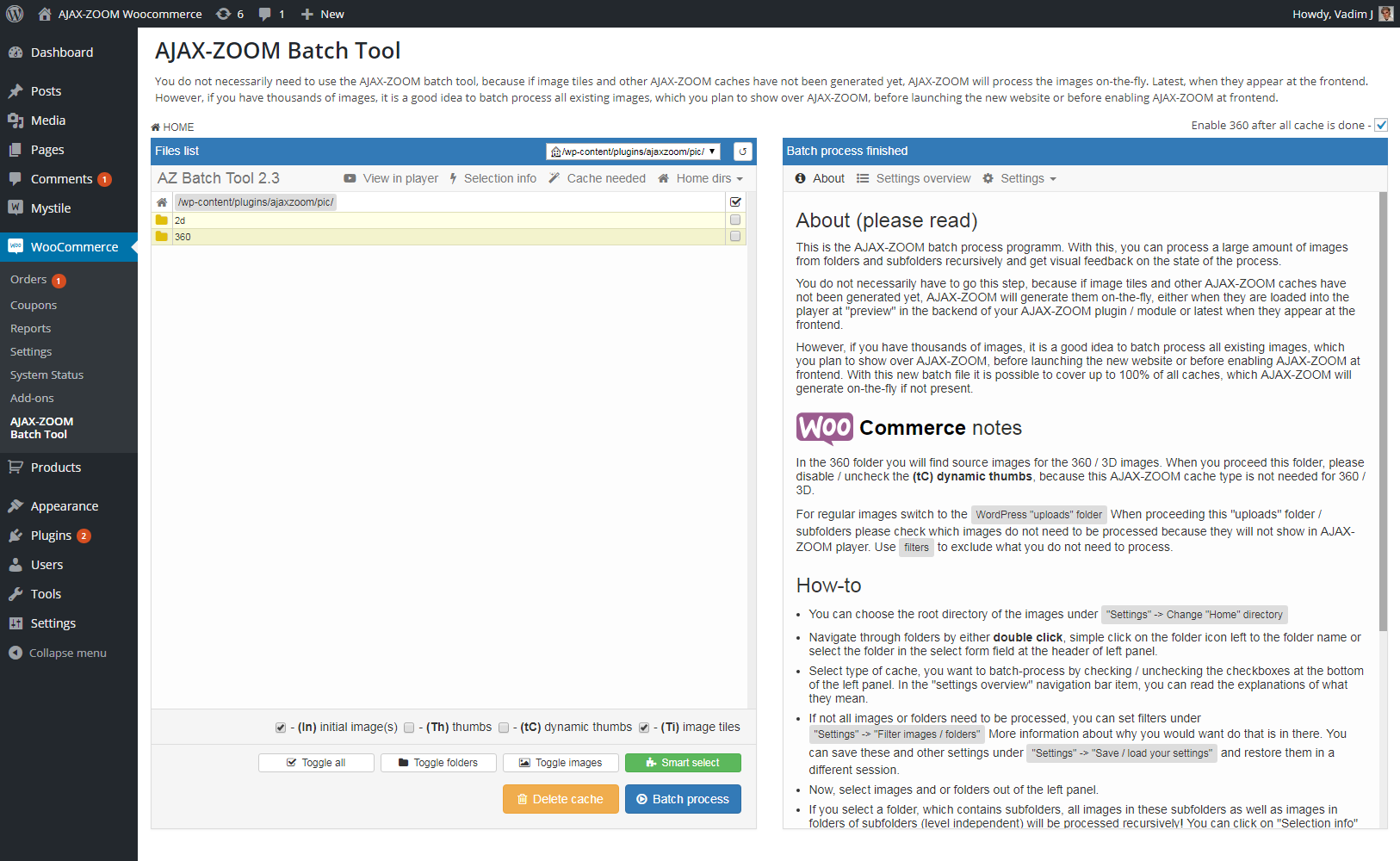Click the Toggle folders button
The width and height of the screenshot is (1400, 861).
click(x=439, y=763)
